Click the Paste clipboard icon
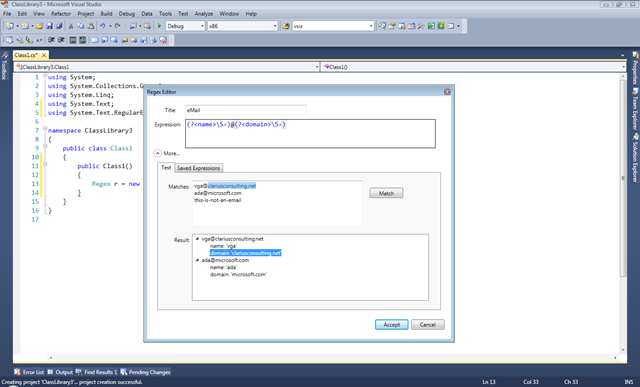 click(x=91, y=26)
